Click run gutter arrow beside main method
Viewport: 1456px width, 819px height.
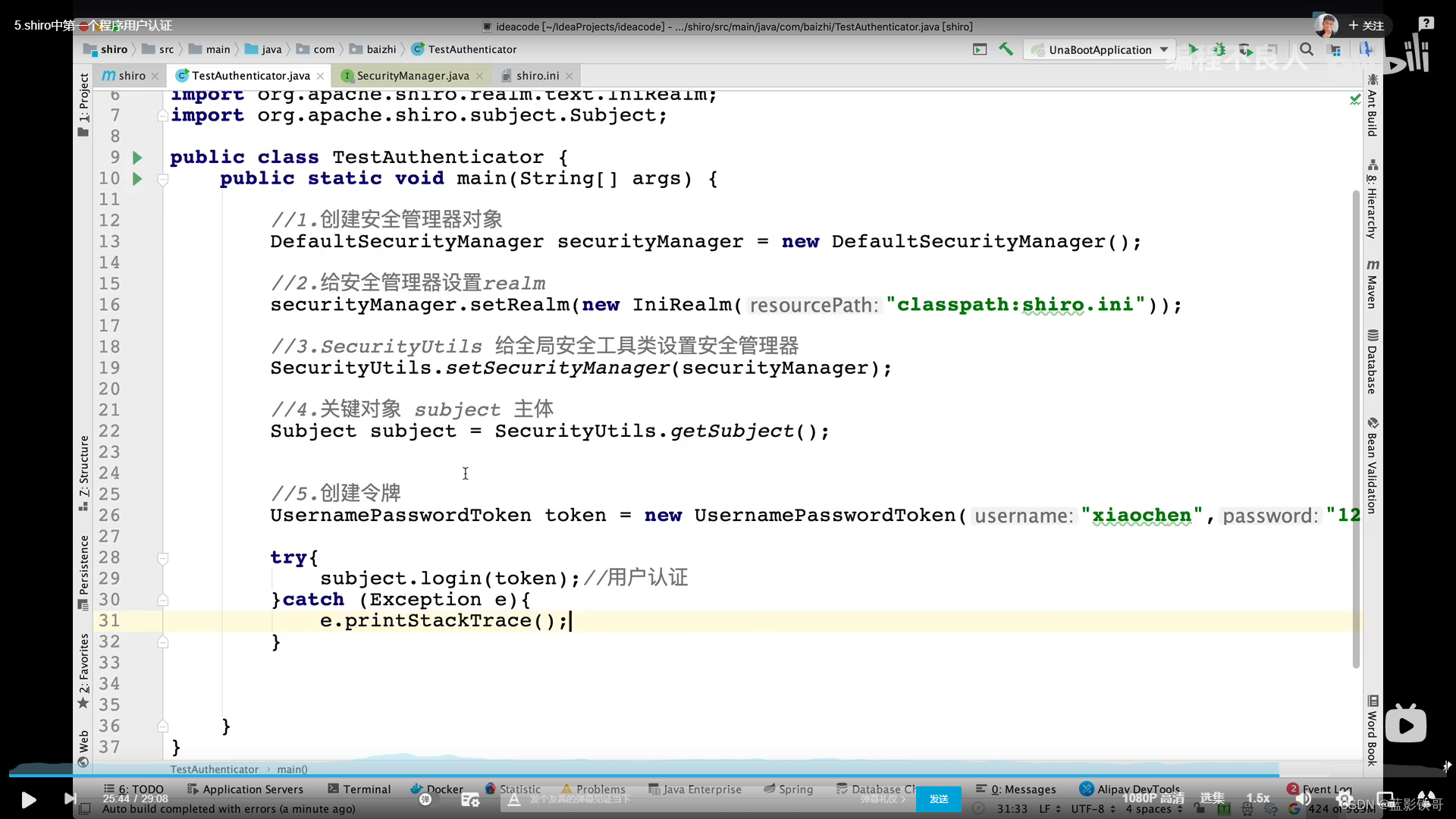[x=137, y=179]
